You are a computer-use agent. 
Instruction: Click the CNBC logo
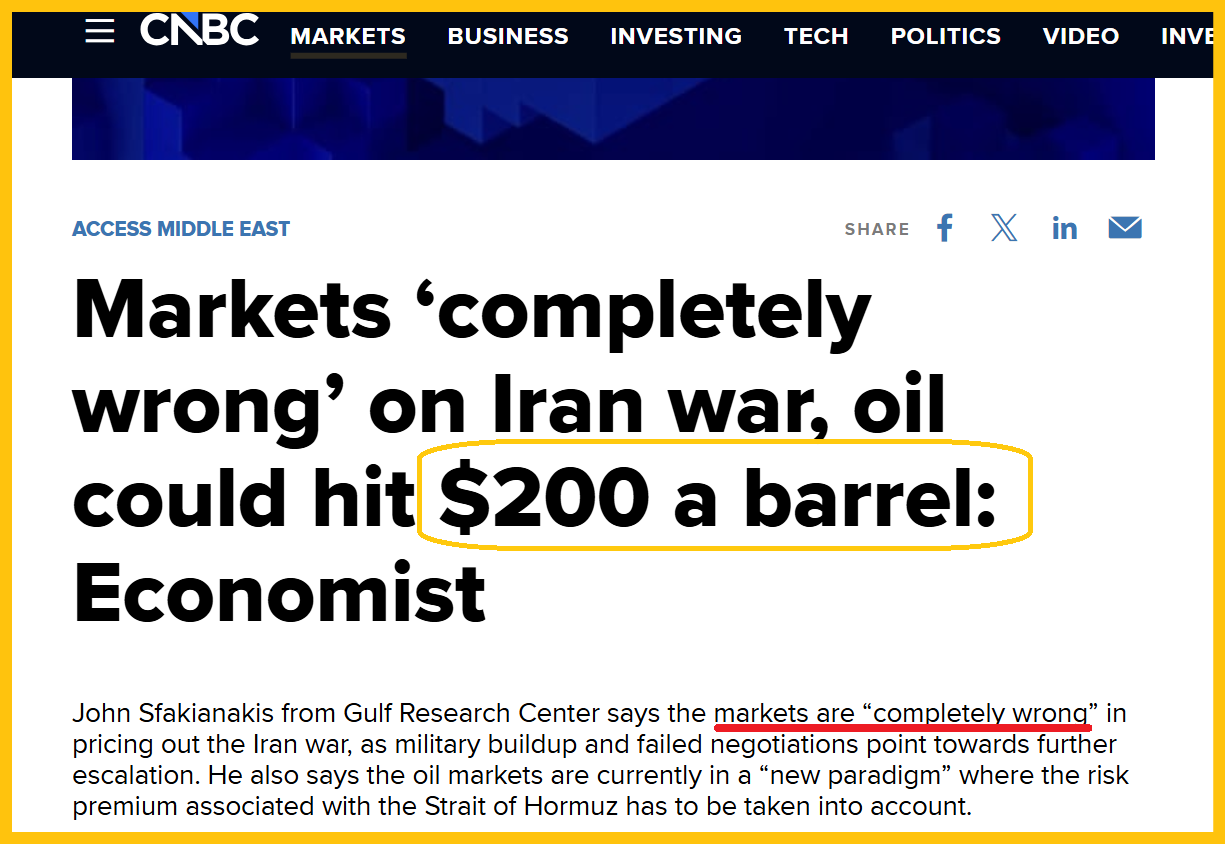[x=198, y=31]
